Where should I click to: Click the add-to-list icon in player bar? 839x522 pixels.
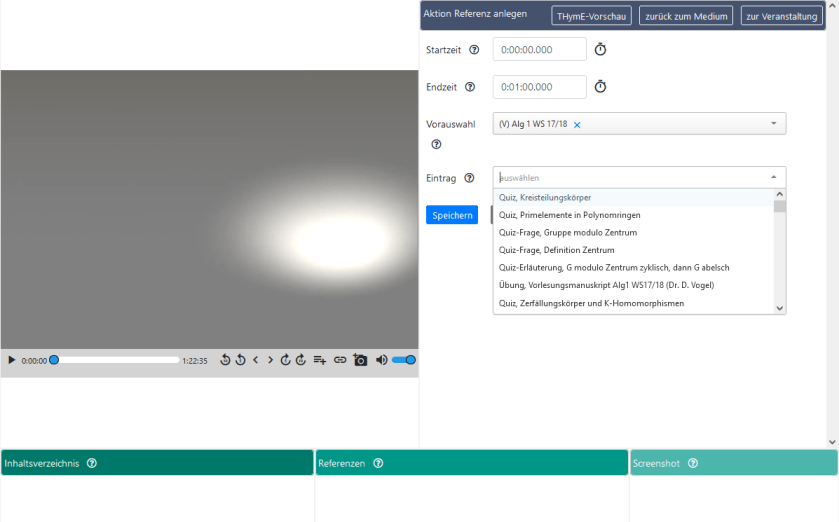320,360
